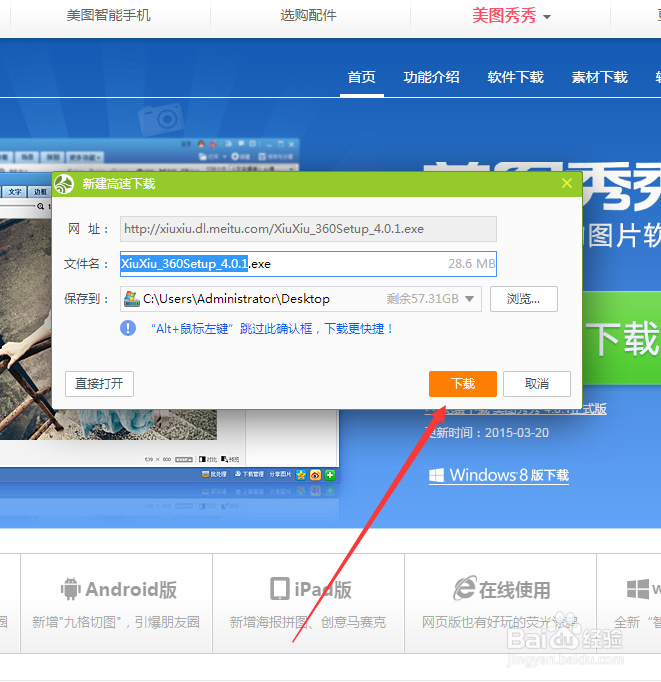Open 选购配件 top navigation item
This screenshot has height=682, width=661.
click(x=308, y=15)
